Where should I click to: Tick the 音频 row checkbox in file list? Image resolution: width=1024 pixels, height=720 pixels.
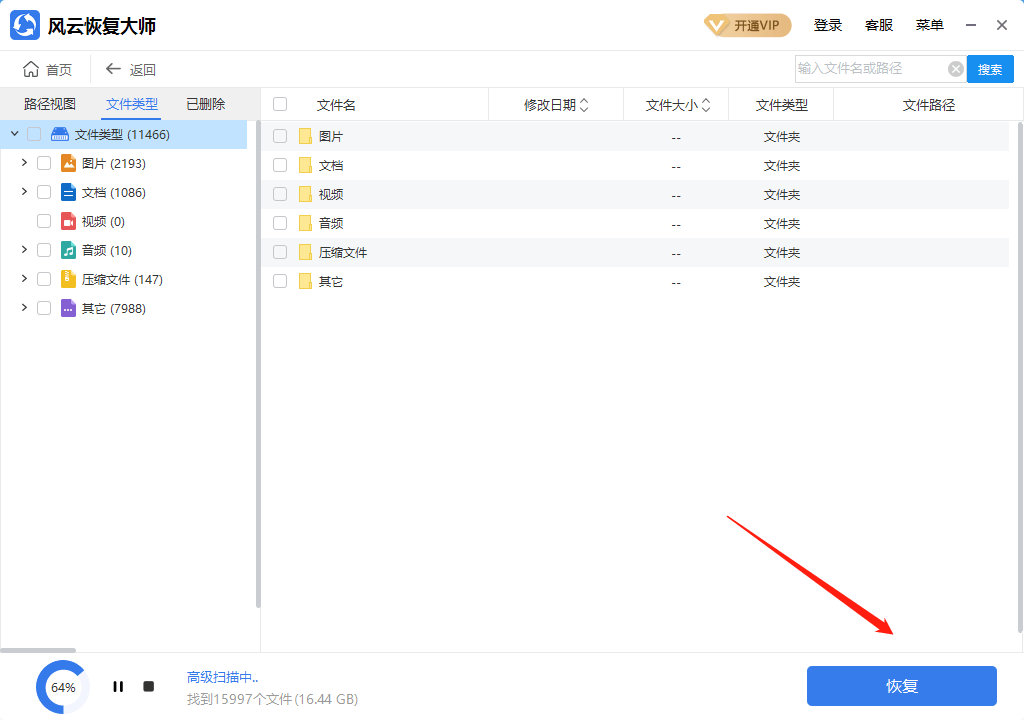280,223
